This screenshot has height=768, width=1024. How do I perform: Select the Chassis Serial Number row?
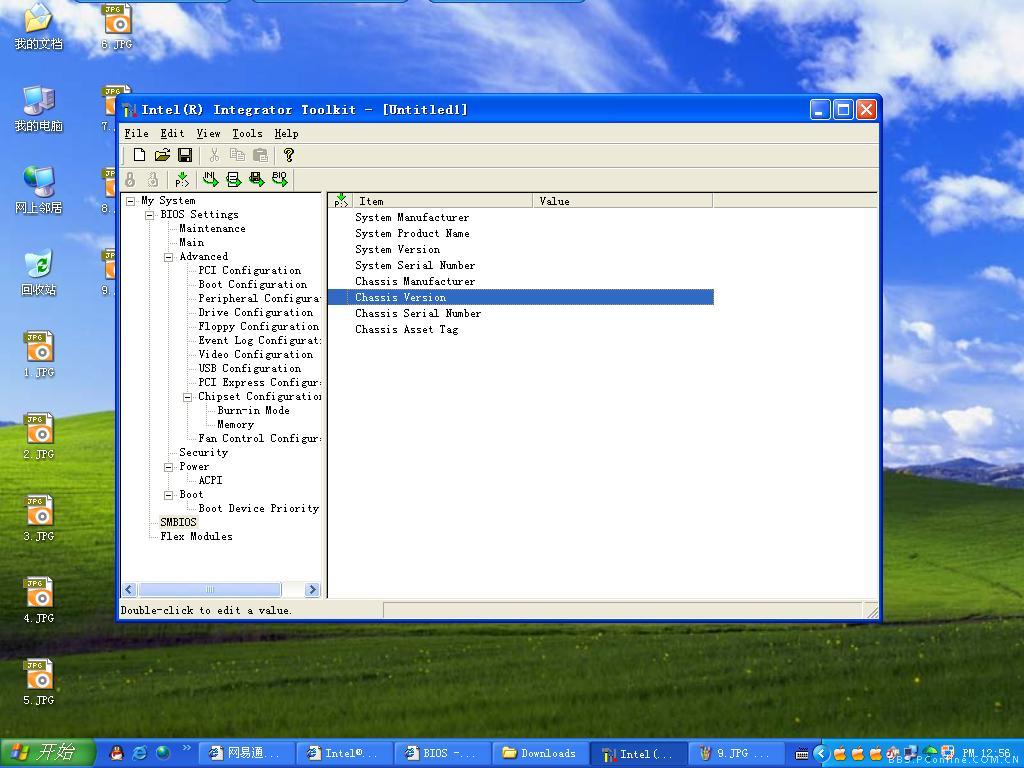click(x=520, y=313)
